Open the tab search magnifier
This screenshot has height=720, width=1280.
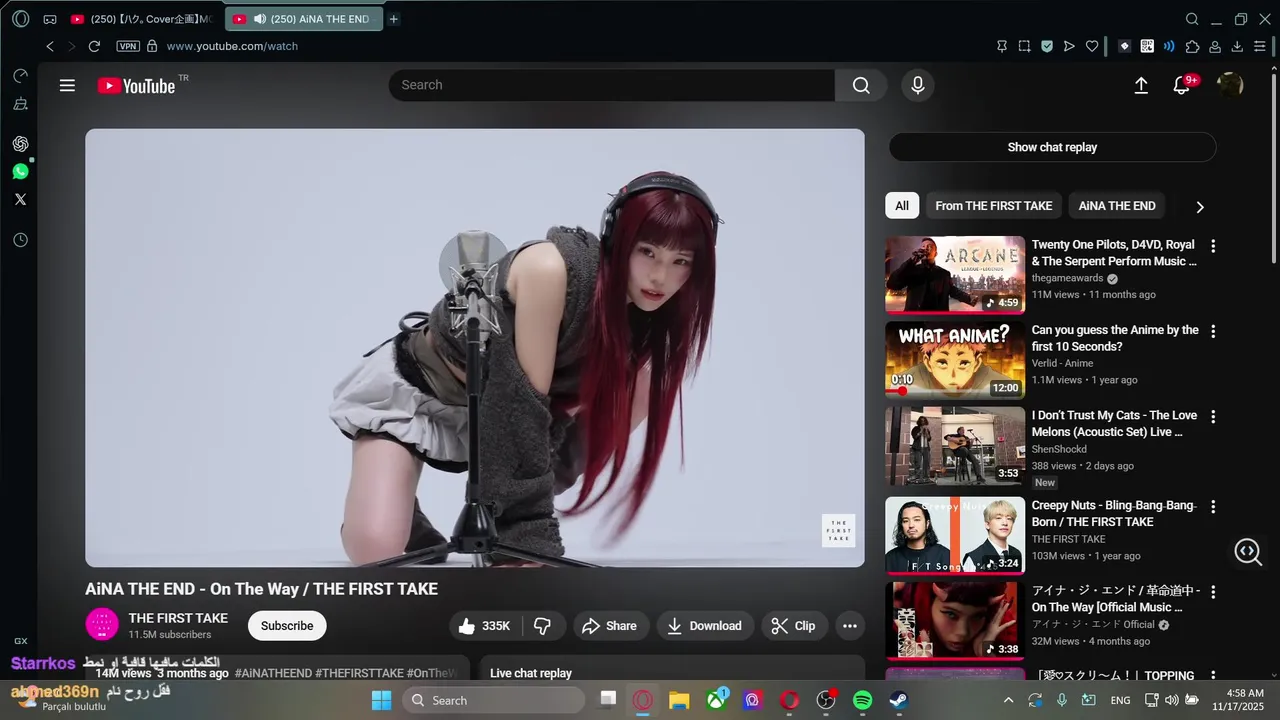point(1192,19)
